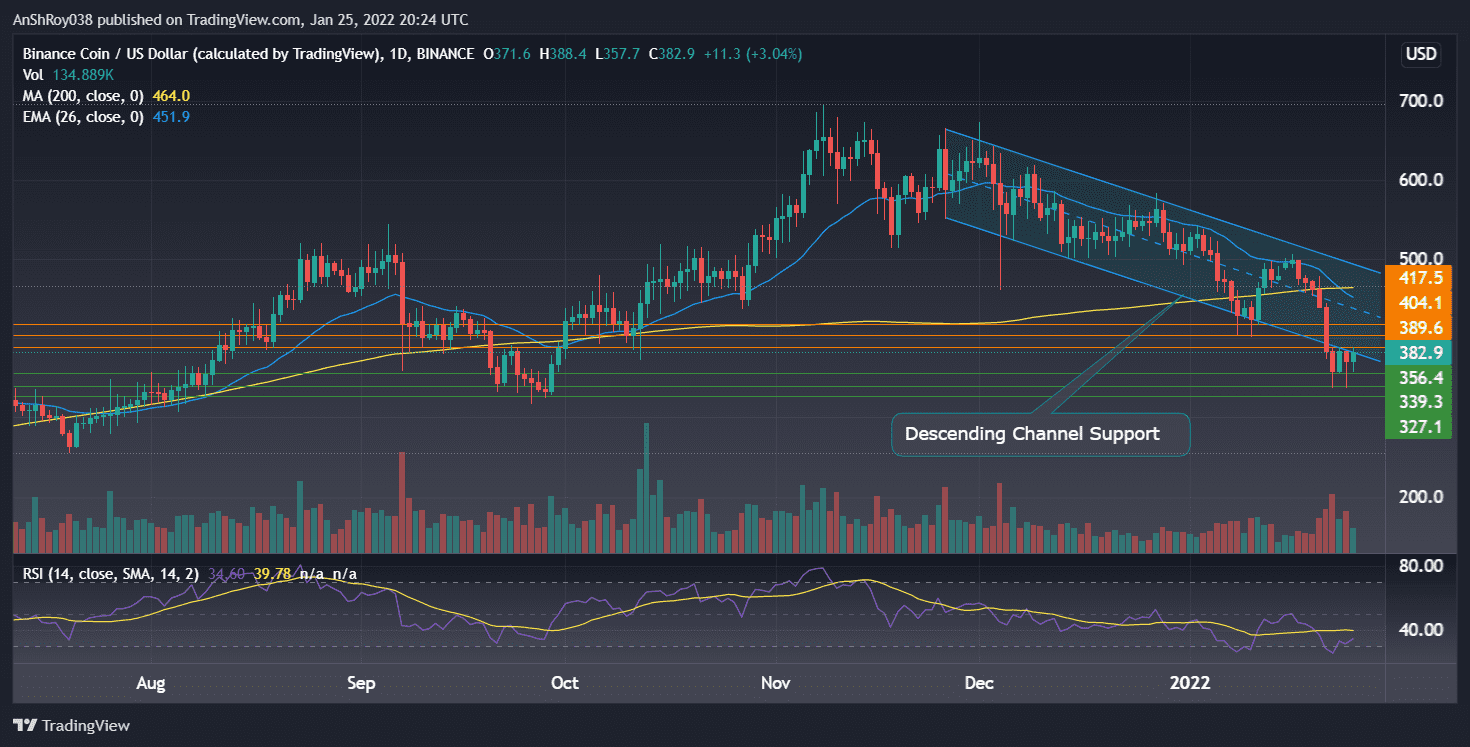Viewport: 1470px width, 747px height.
Task: Click the orange 417.5 price level label
Action: click(x=1419, y=278)
